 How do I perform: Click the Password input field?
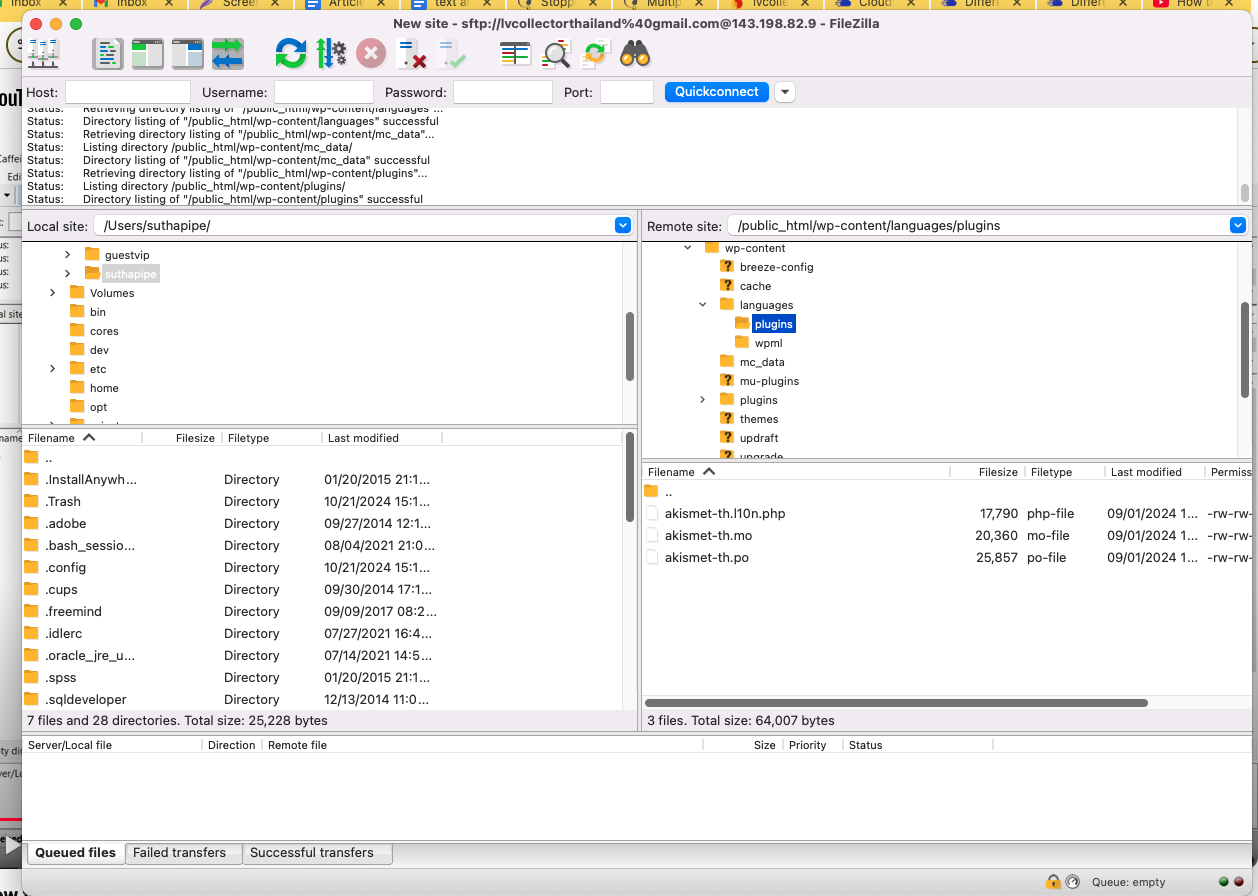[x=503, y=92]
